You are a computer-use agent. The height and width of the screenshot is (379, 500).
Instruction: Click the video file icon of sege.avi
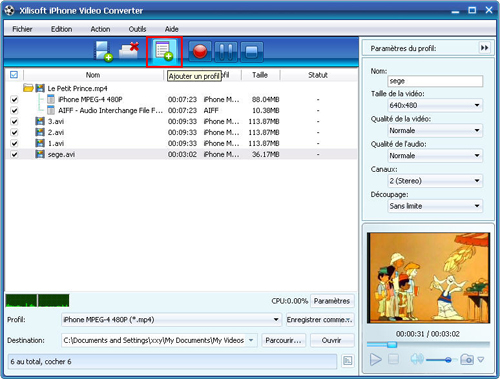pos(40,154)
